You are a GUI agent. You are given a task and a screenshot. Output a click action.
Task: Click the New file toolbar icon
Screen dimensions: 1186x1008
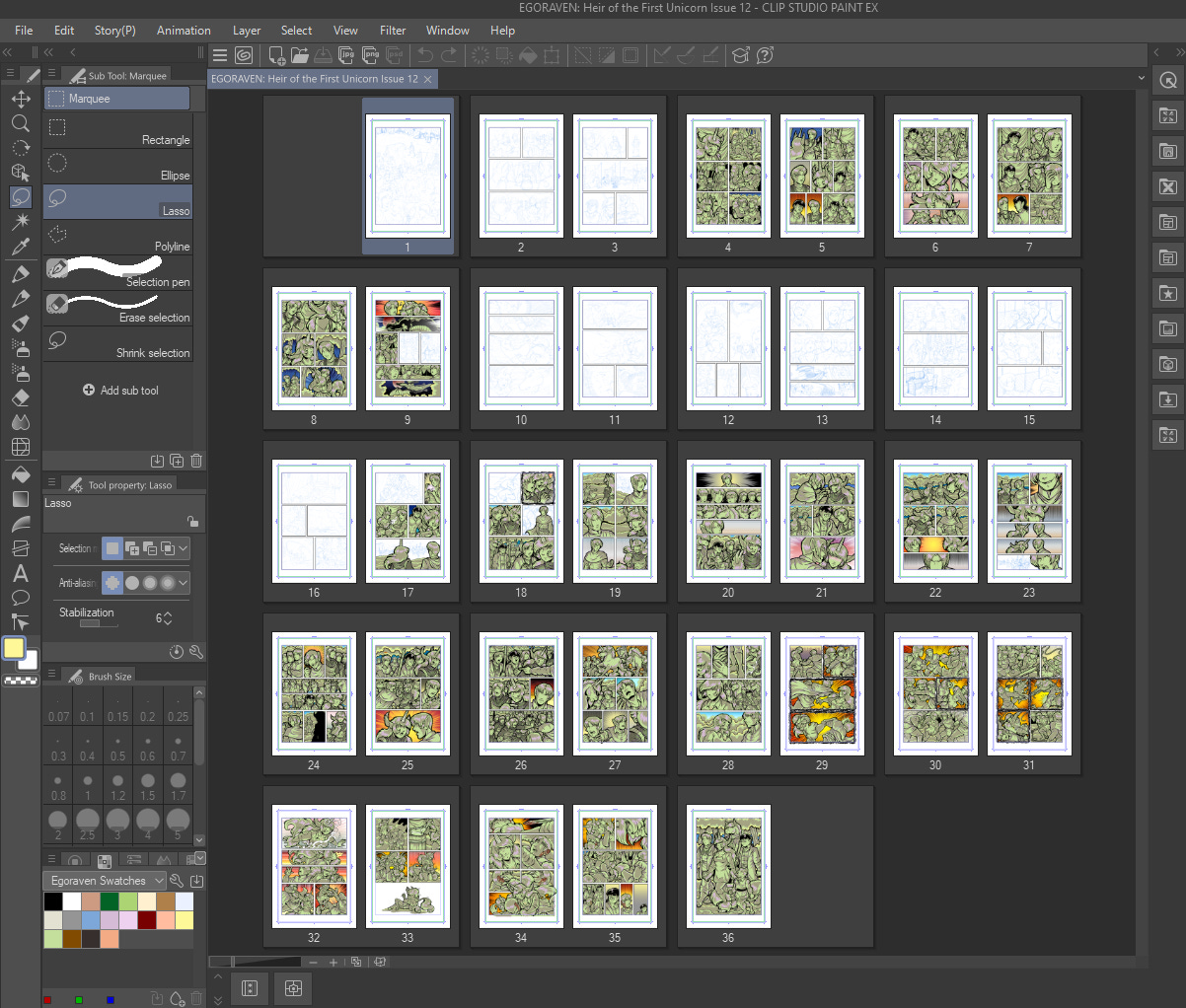pyautogui.click(x=277, y=55)
